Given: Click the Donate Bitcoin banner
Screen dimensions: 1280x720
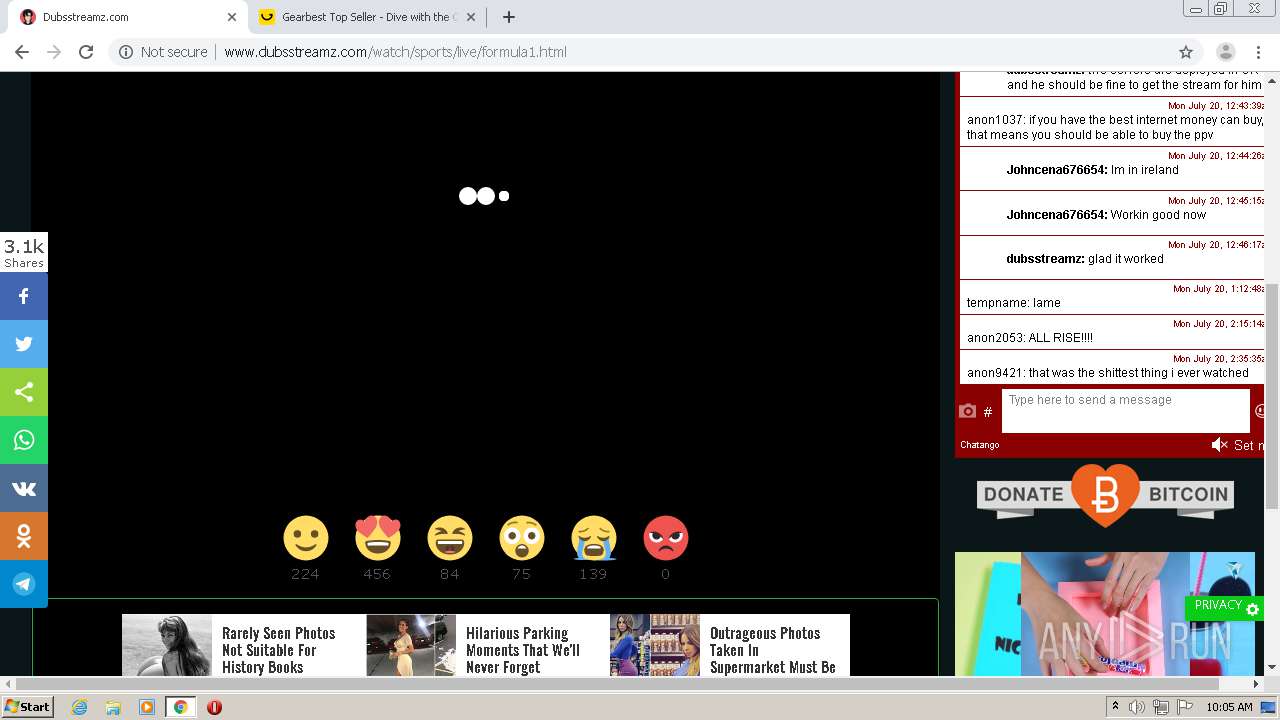Looking at the screenshot, I should [x=1105, y=495].
